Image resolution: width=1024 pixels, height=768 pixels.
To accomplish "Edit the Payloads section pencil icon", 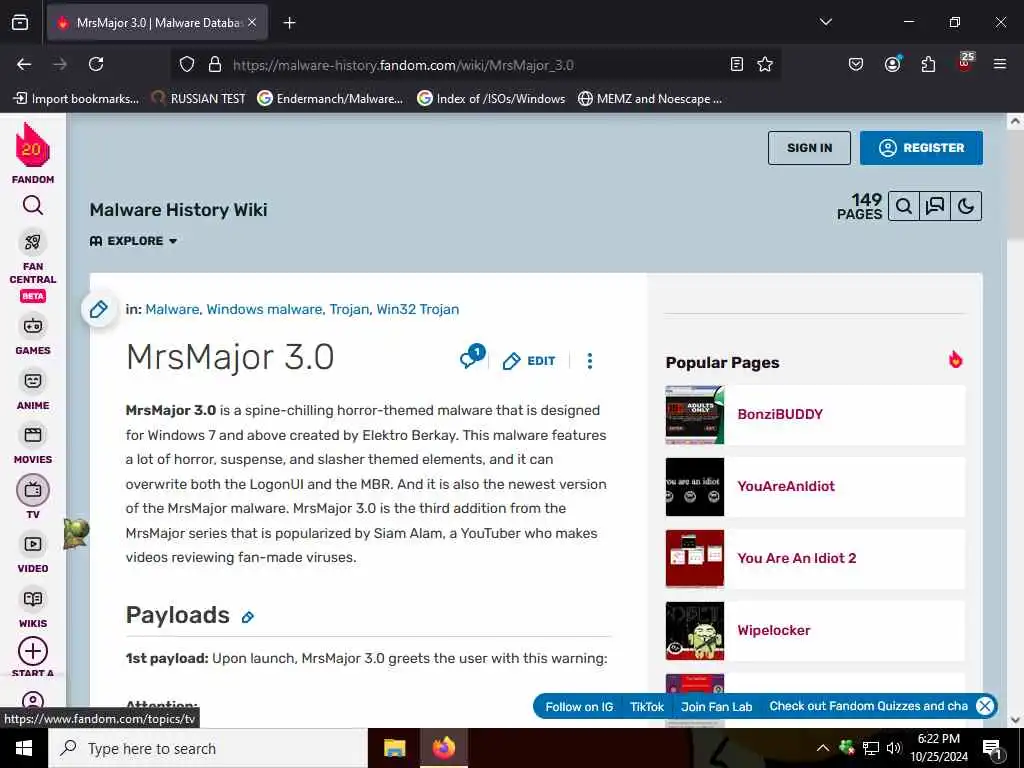I will point(248,617).
